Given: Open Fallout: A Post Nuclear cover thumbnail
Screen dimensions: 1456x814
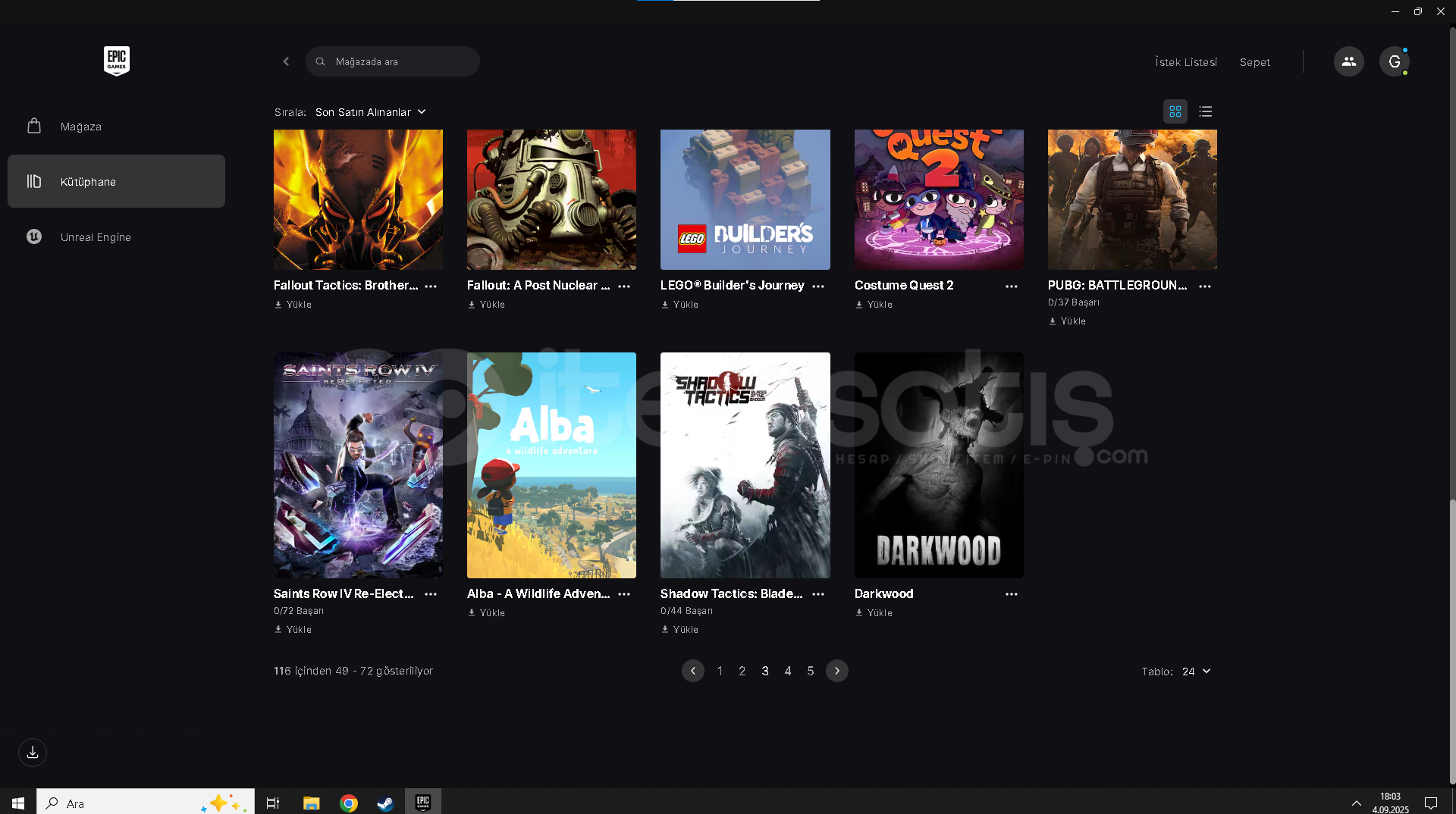Looking at the screenshot, I should [551, 199].
